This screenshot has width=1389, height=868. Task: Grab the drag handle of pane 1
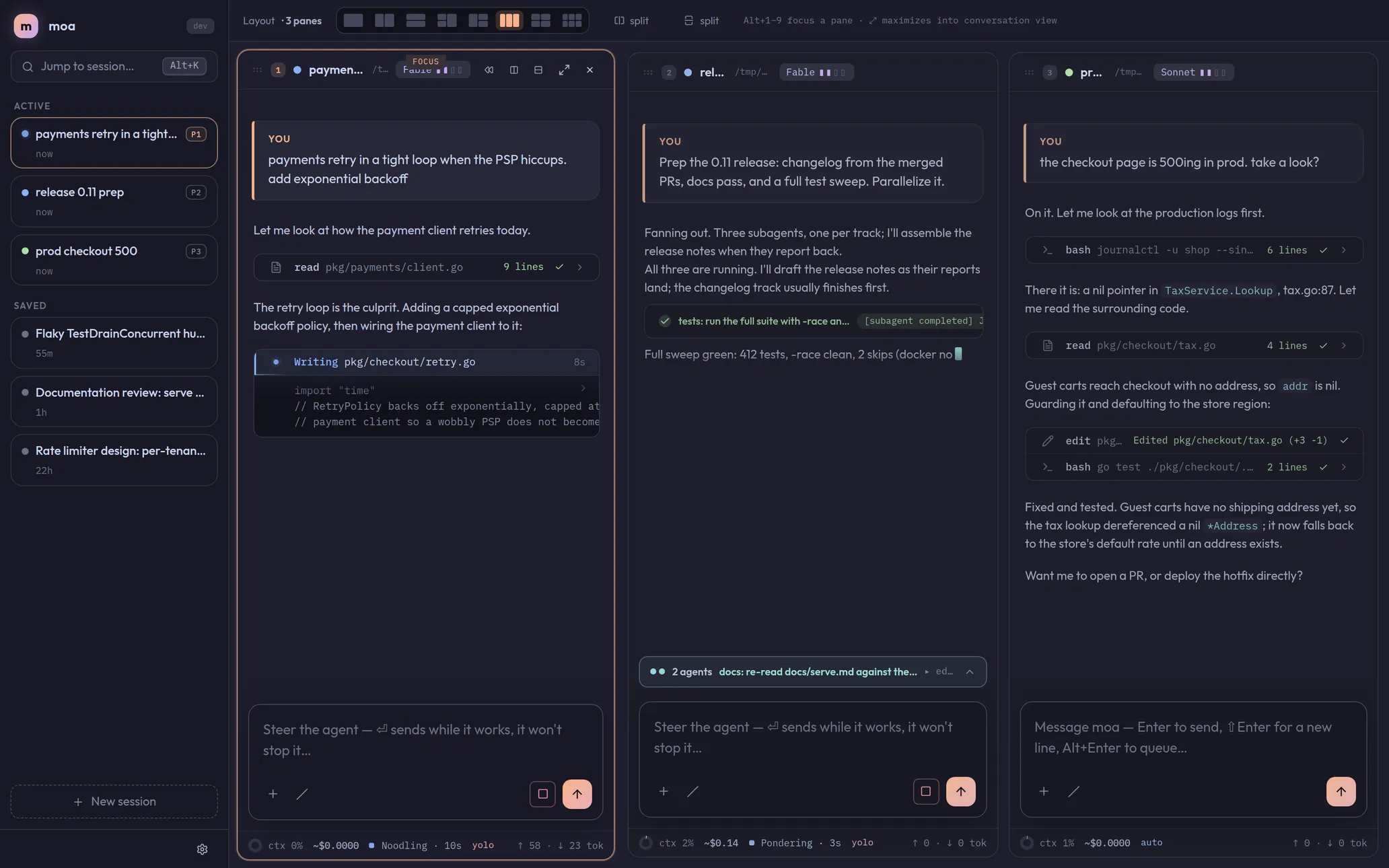coord(257,70)
